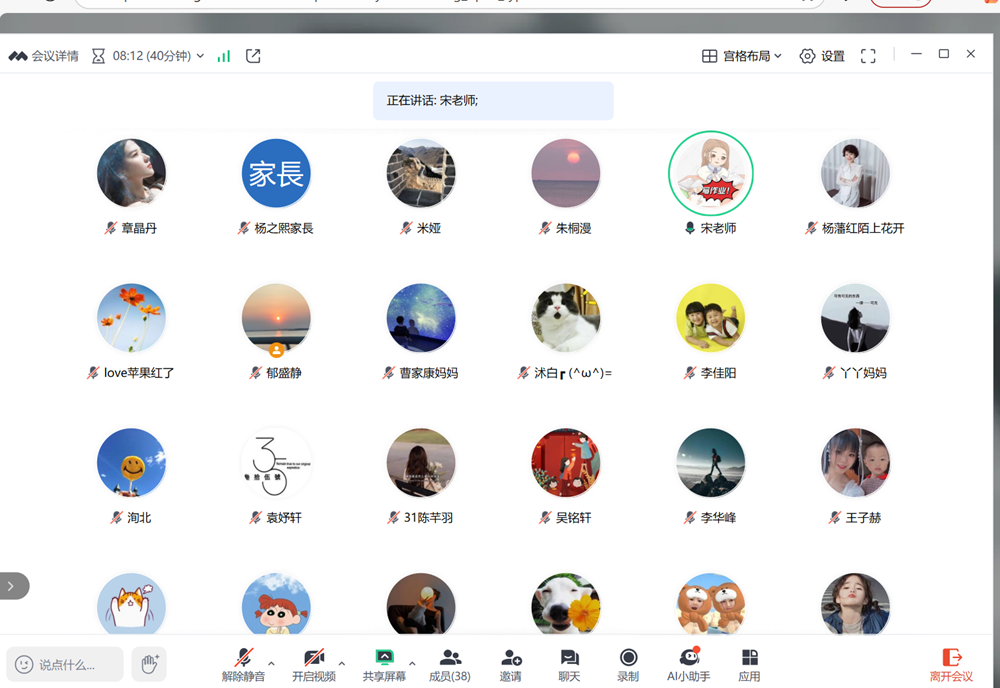Click the muted mic icon beside 洵北
The height and width of the screenshot is (688, 1000).
[117, 517]
